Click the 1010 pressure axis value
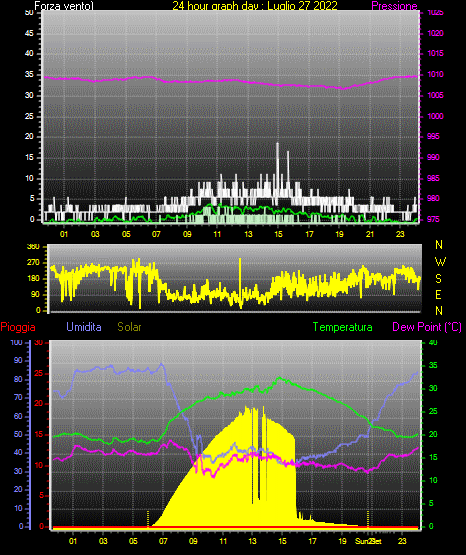The image size is (466, 555). point(435,74)
